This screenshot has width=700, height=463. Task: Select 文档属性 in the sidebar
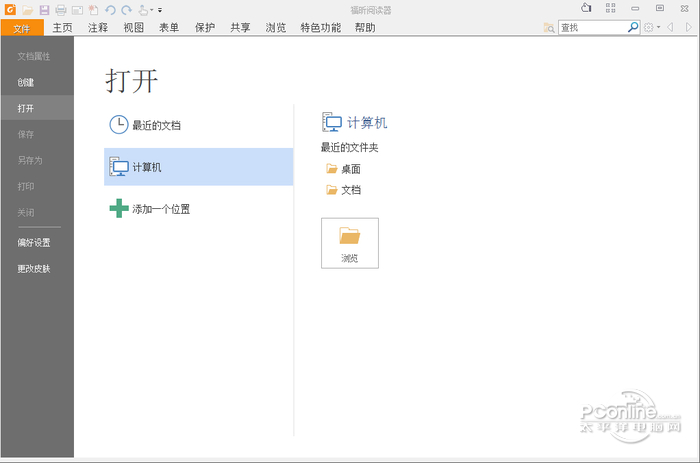point(38,56)
